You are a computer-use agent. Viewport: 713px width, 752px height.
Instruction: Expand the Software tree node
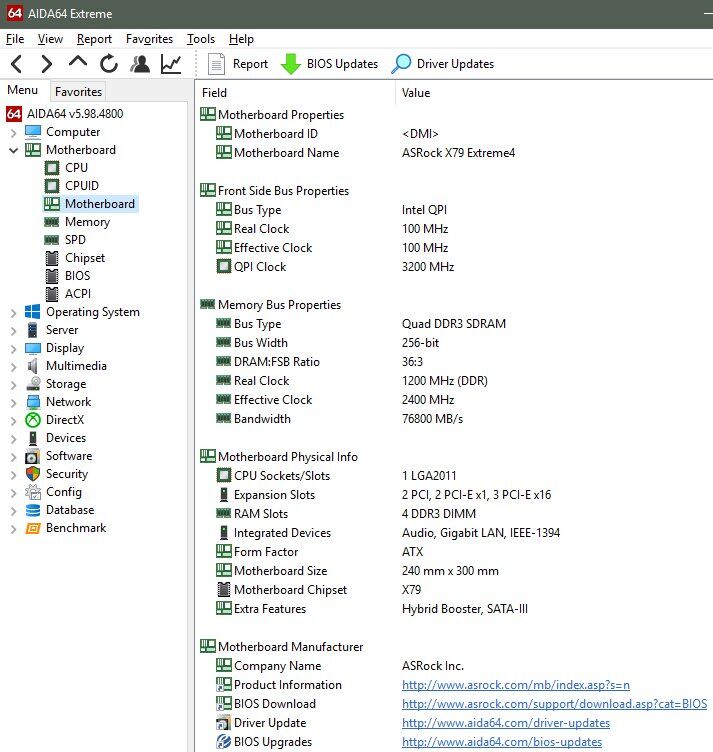pos(13,457)
